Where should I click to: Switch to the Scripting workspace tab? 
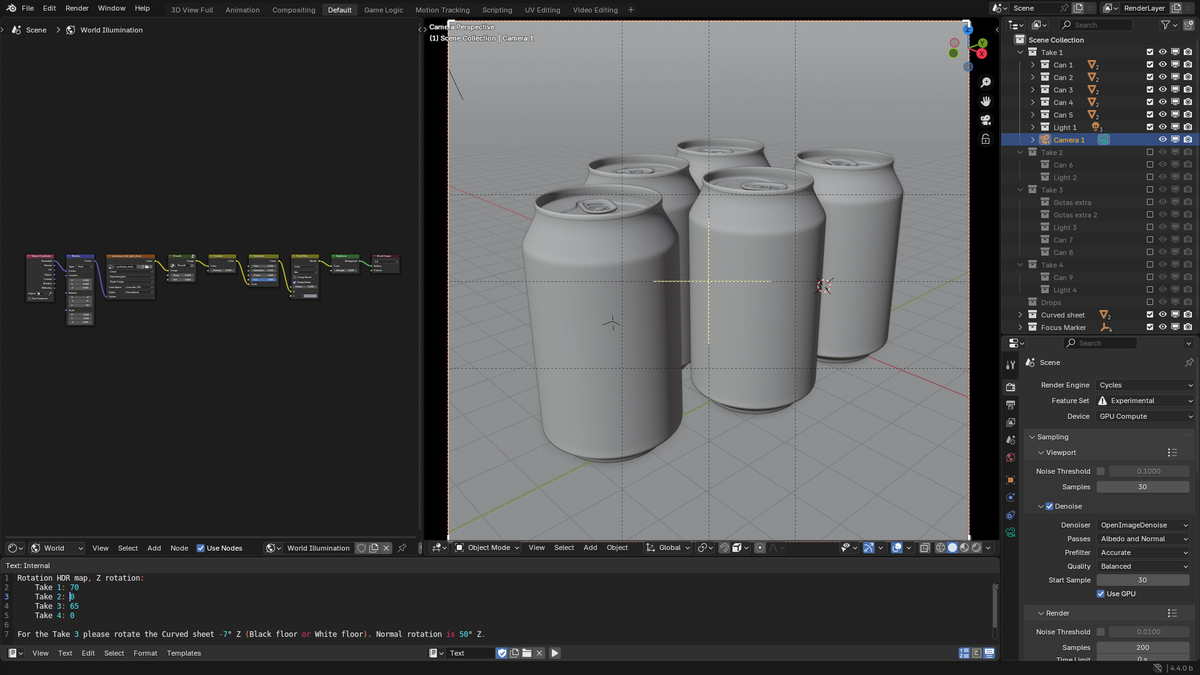497,9
